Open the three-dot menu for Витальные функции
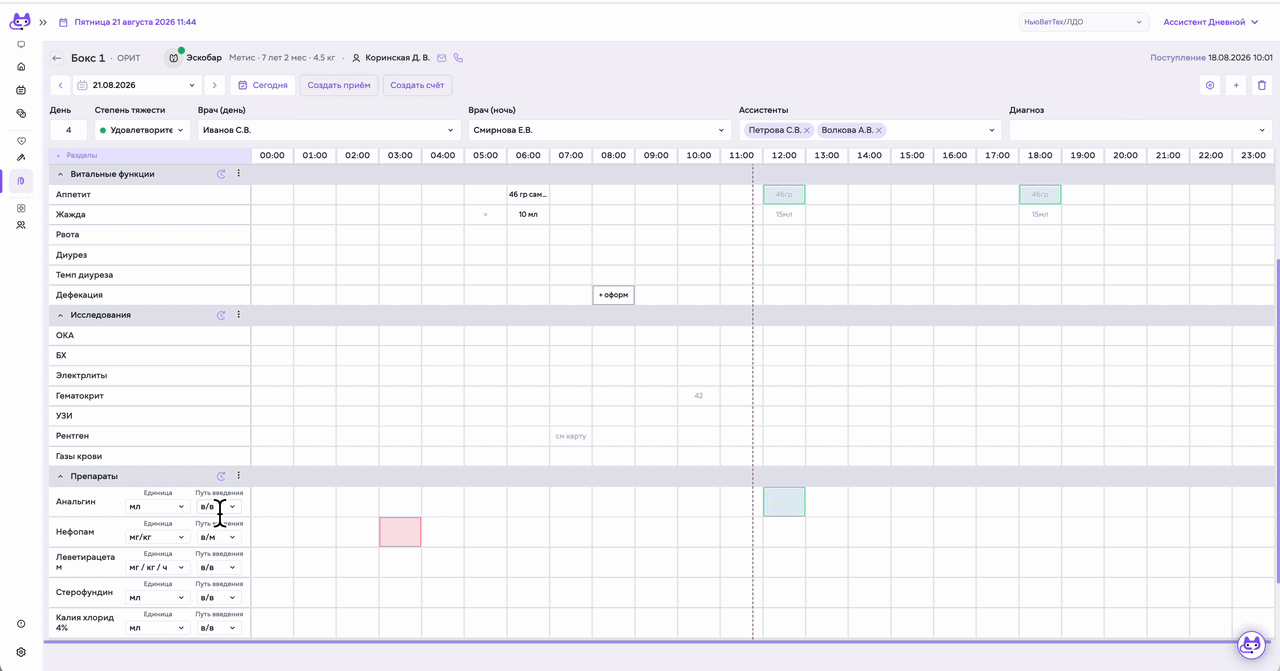This screenshot has height=671, width=1280. coord(238,174)
